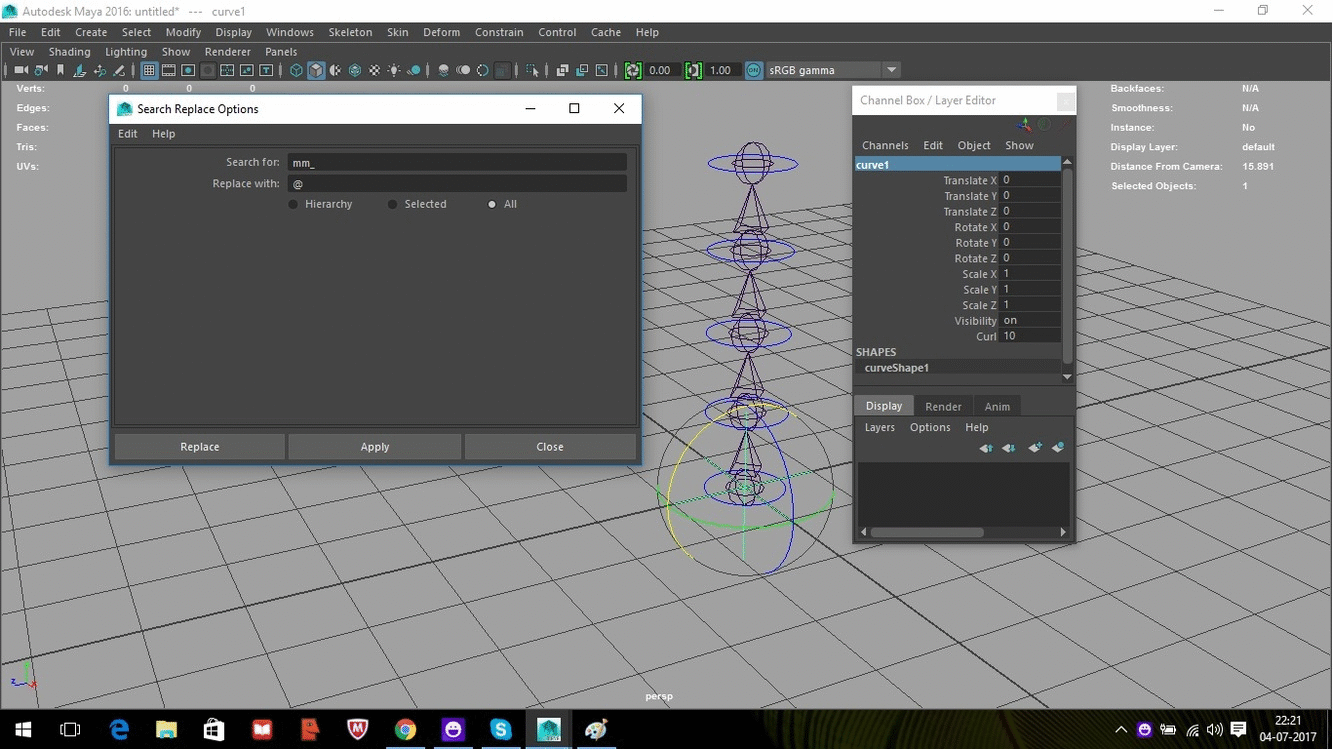The height and width of the screenshot is (749, 1333).
Task: Enable wireframe display cube icon
Action: click(296, 70)
